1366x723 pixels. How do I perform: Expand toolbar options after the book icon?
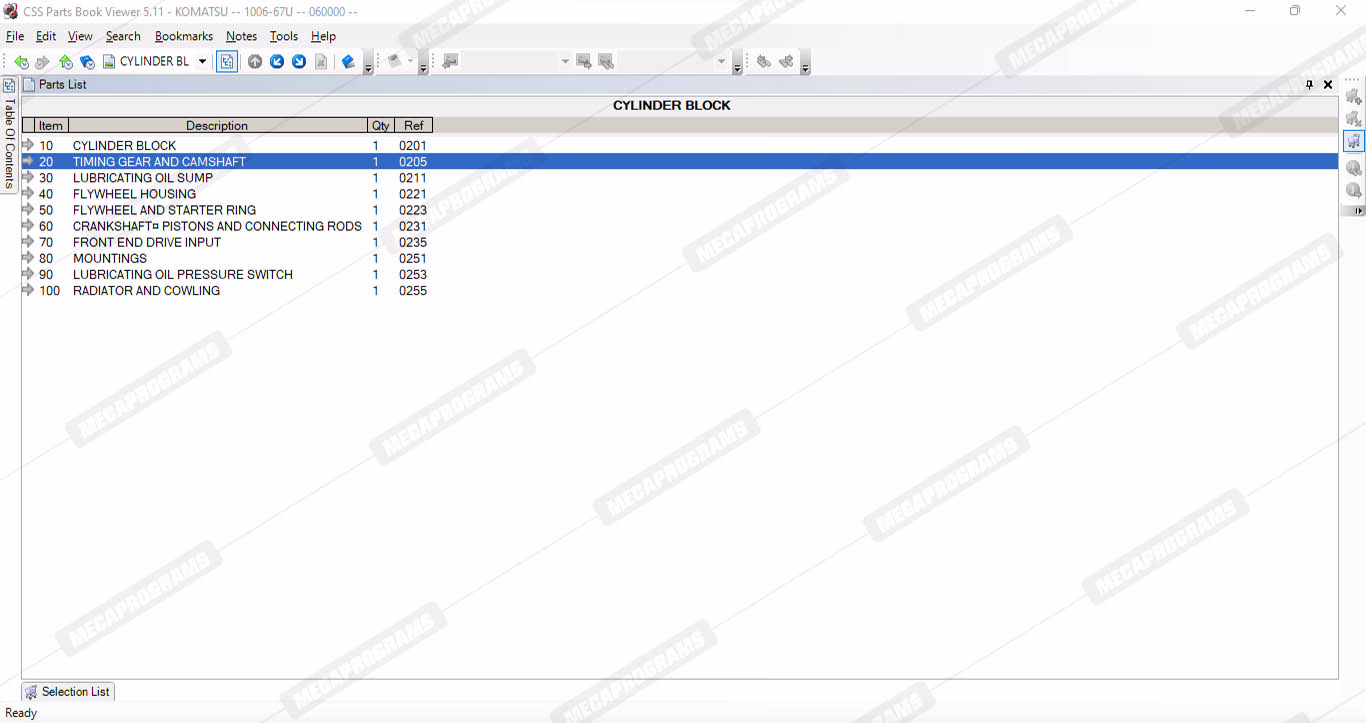click(368, 67)
